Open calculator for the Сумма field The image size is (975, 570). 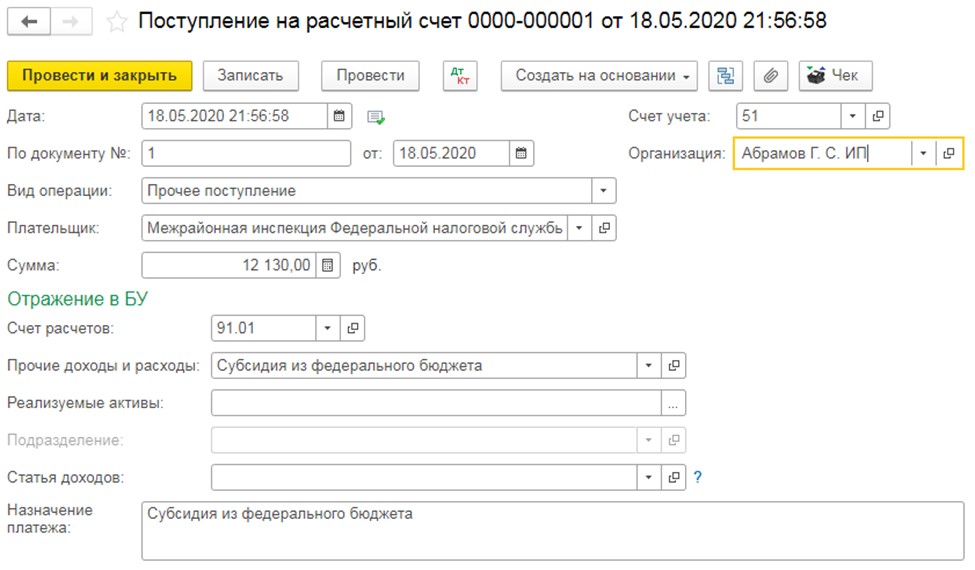[328, 265]
